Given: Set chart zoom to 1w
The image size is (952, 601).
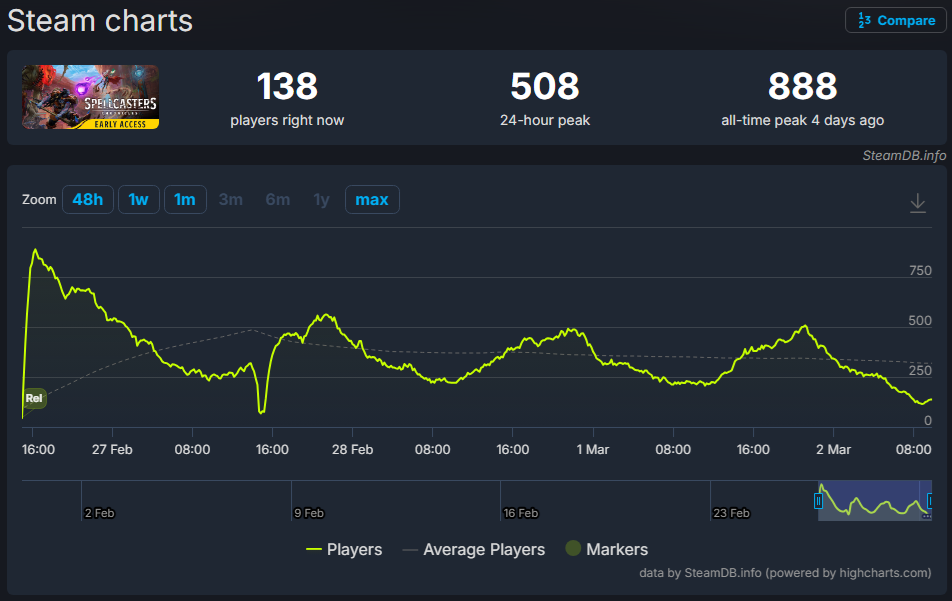Looking at the screenshot, I should [x=138, y=199].
